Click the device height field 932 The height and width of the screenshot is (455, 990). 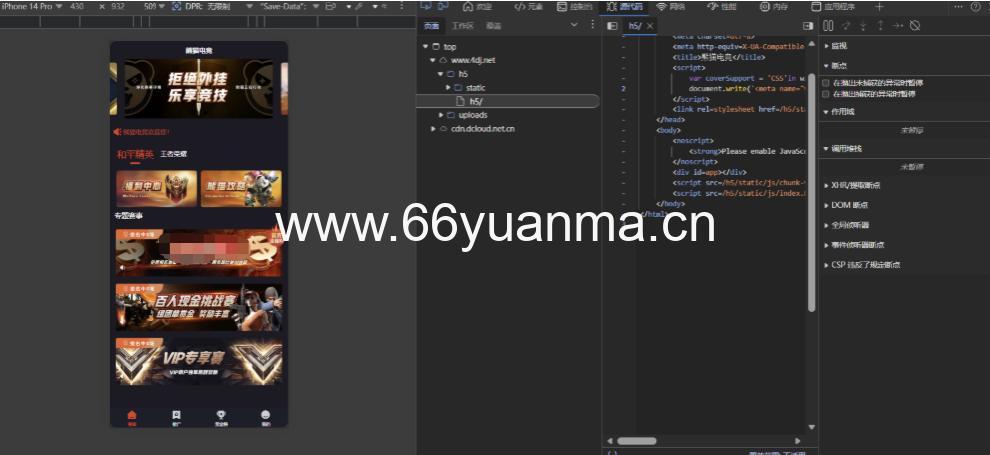pos(119,6)
